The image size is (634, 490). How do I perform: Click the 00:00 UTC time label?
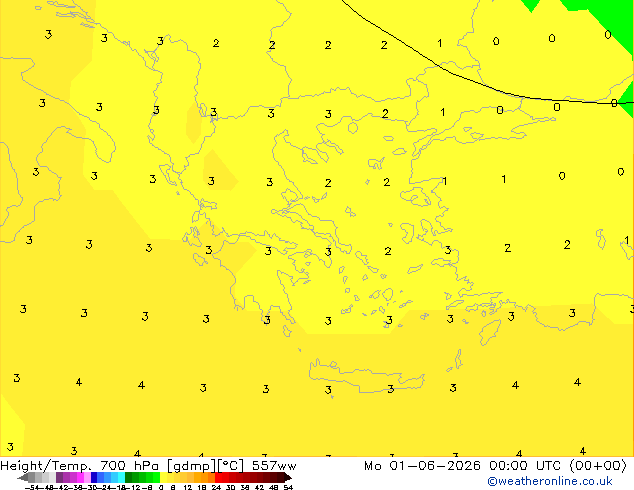coord(525,466)
